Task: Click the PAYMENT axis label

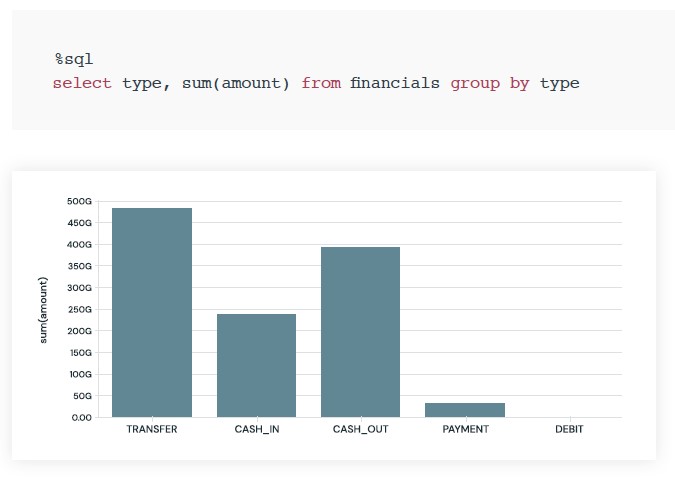Action: point(466,429)
